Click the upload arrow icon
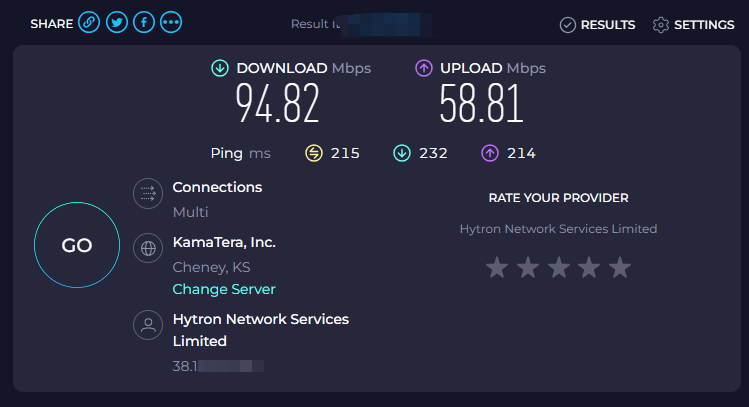This screenshot has width=749, height=407. (424, 68)
